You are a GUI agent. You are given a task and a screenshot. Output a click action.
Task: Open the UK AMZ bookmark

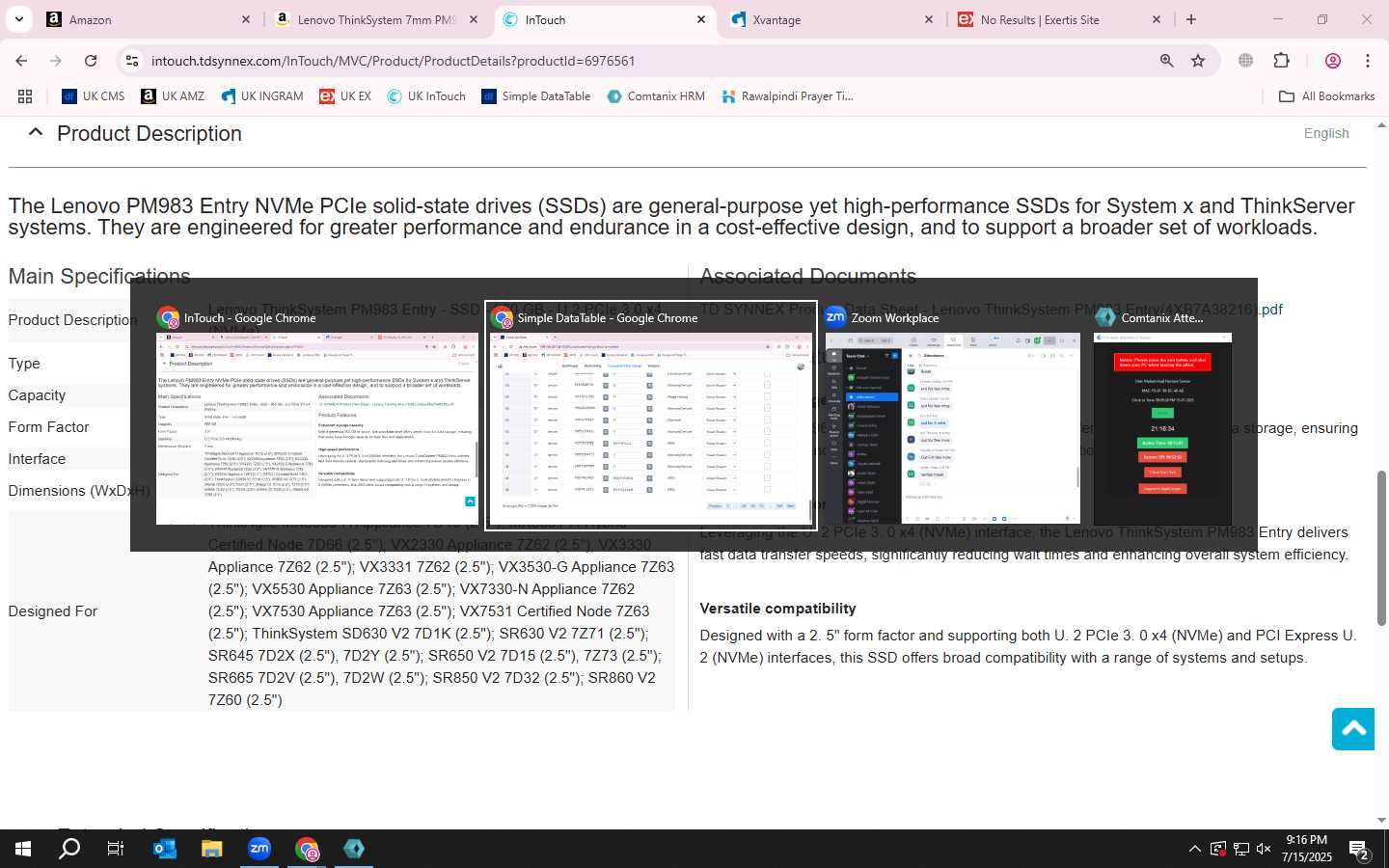tap(173, 96)
